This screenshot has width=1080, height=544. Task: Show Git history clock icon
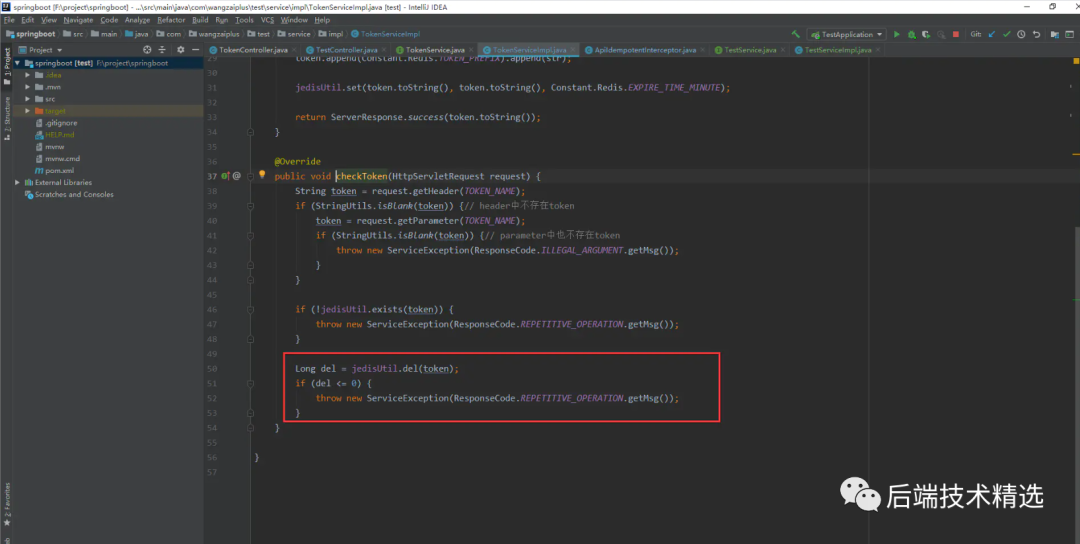pyautogui.click(x=1021, y=34)
